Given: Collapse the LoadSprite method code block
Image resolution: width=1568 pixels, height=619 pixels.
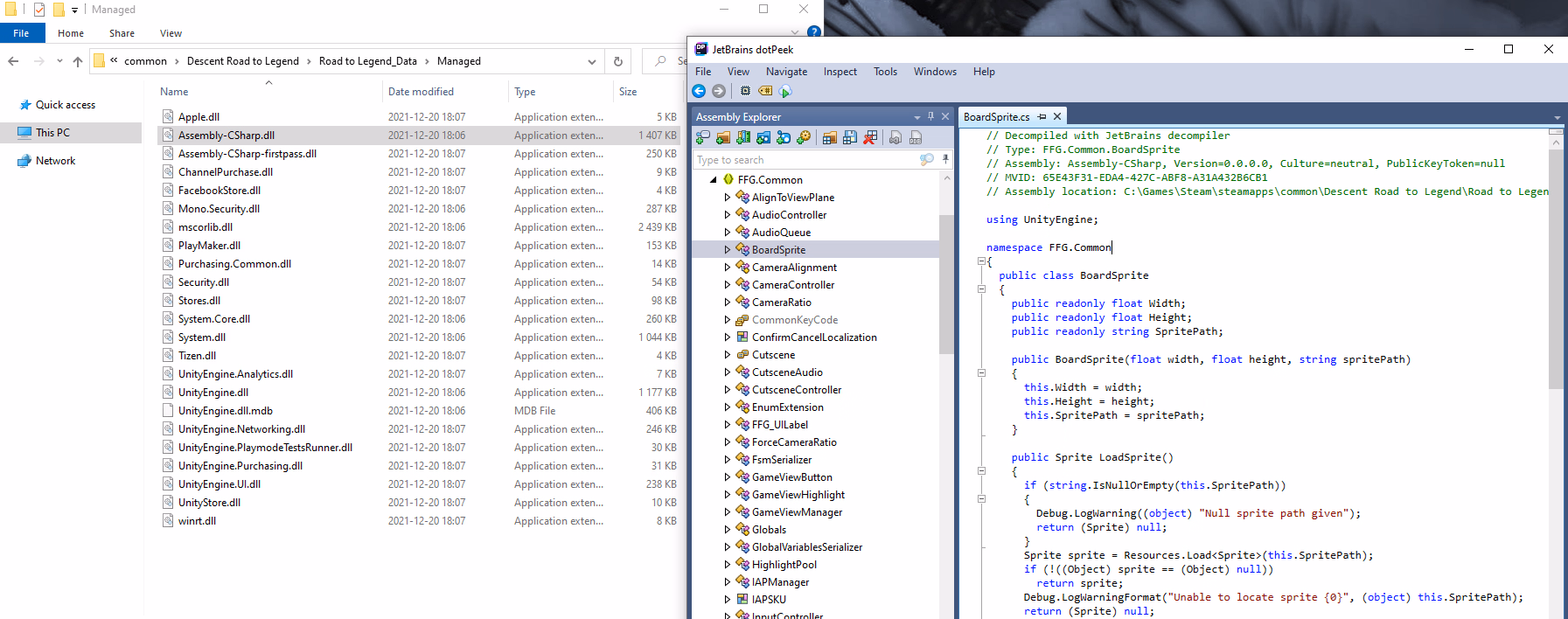Looking at the screenshot, I should pos(981,470).
